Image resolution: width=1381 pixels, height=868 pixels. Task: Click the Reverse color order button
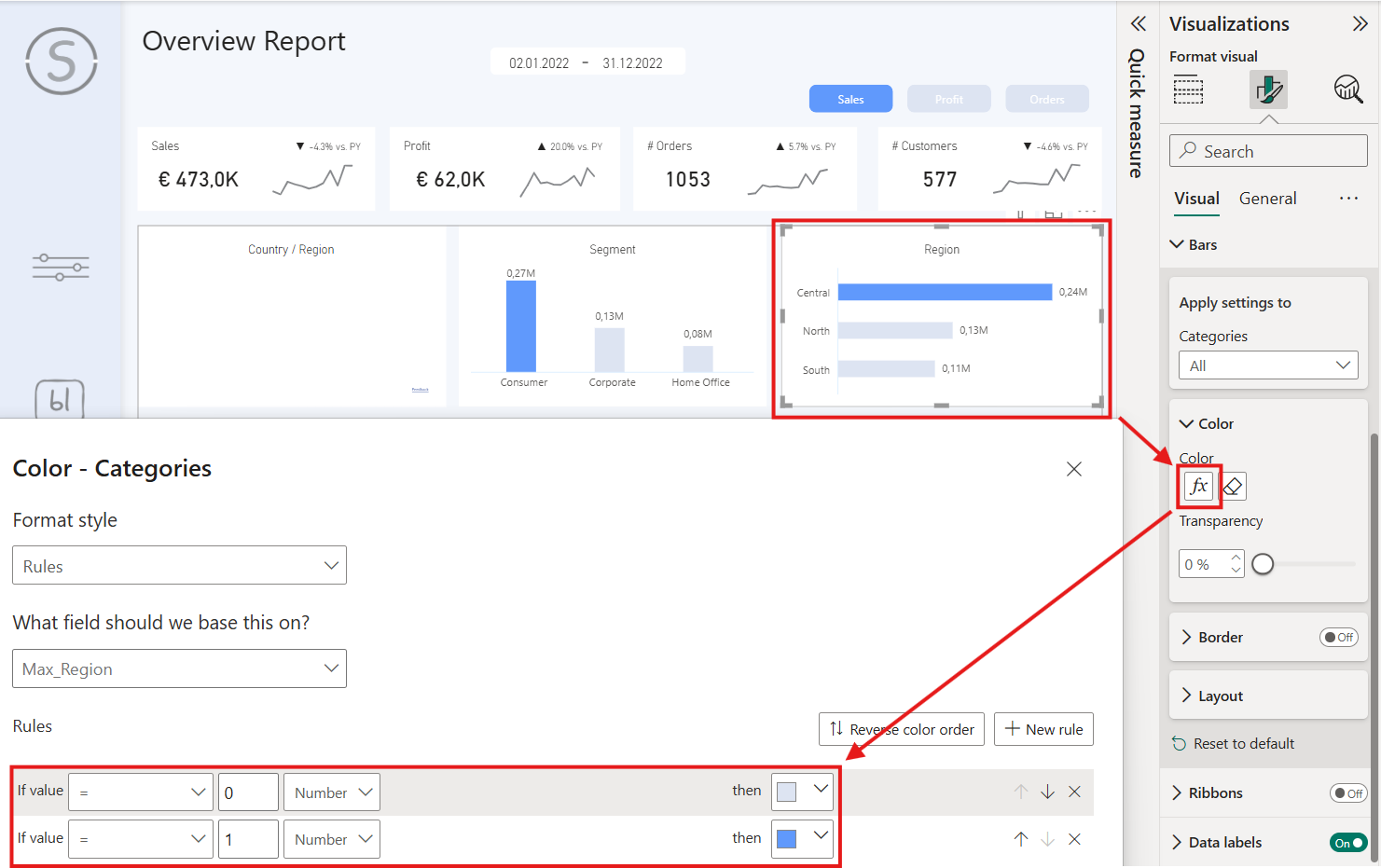point(902,729)
